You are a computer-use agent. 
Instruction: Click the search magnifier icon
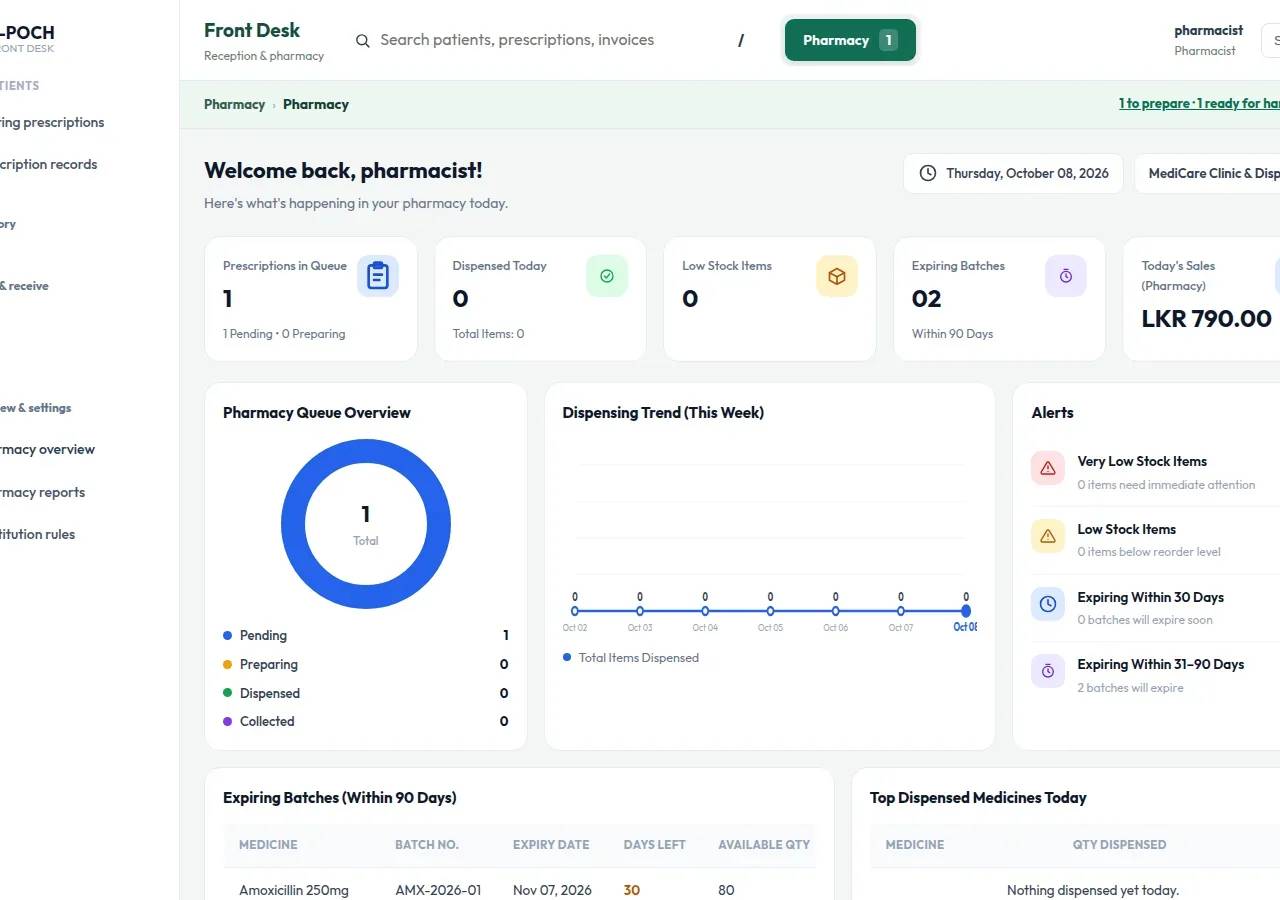(x=363, y=40)
